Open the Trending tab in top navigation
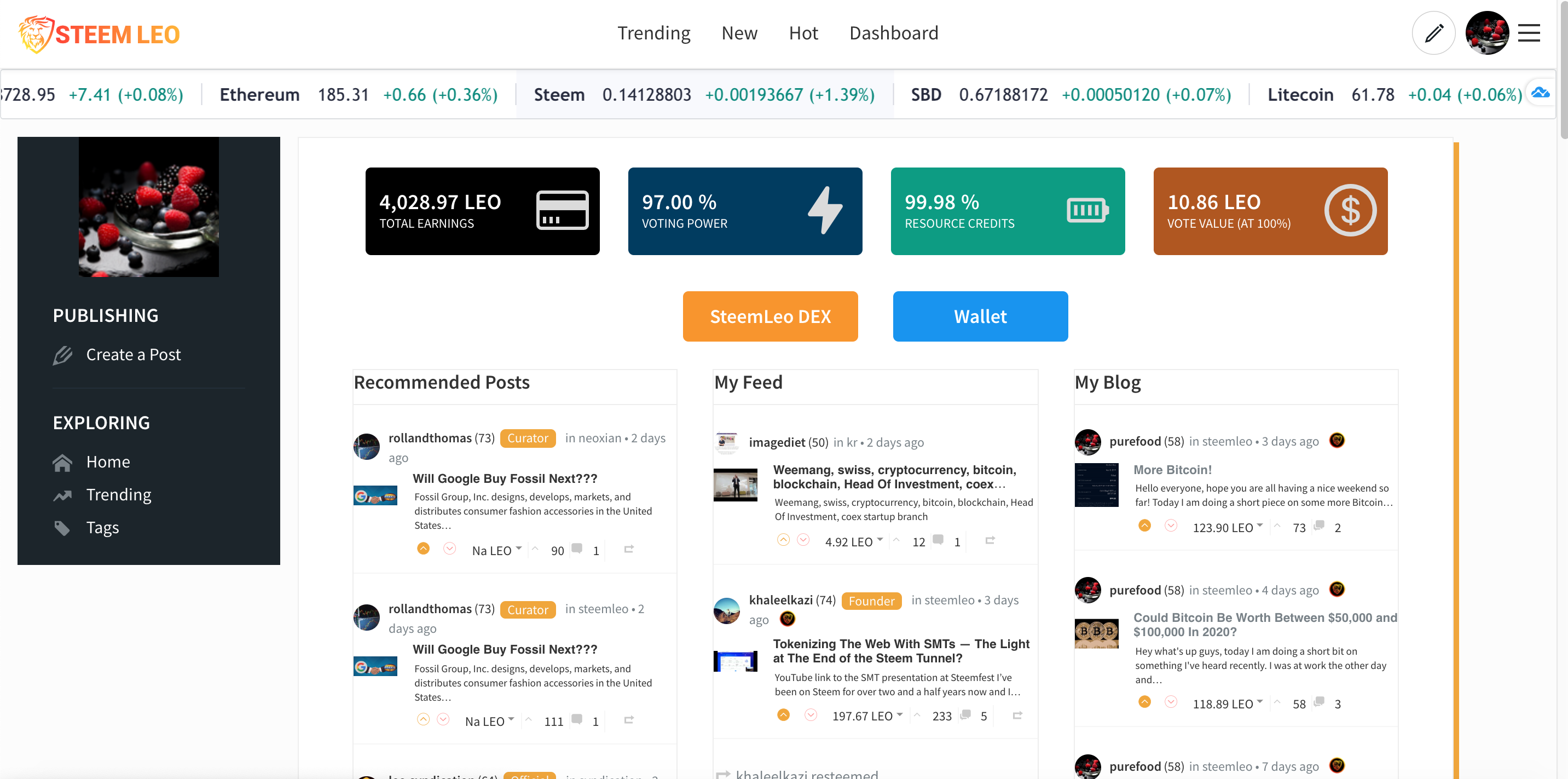 click(653, 33)
